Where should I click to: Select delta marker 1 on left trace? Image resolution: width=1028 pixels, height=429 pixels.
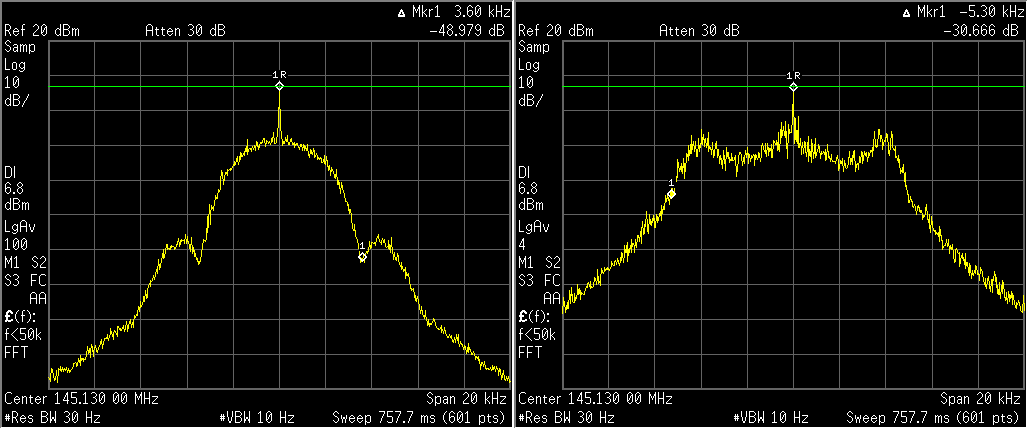click(x=362, y=257)
